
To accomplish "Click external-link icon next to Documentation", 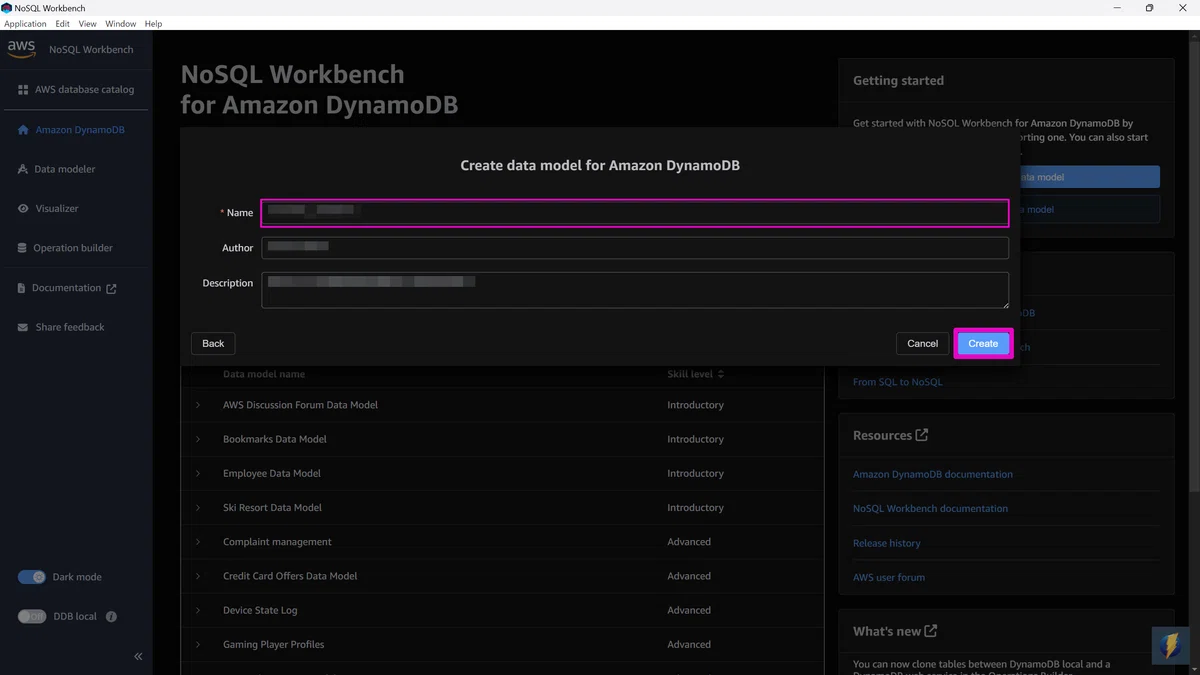I will [x=111, y=289].
